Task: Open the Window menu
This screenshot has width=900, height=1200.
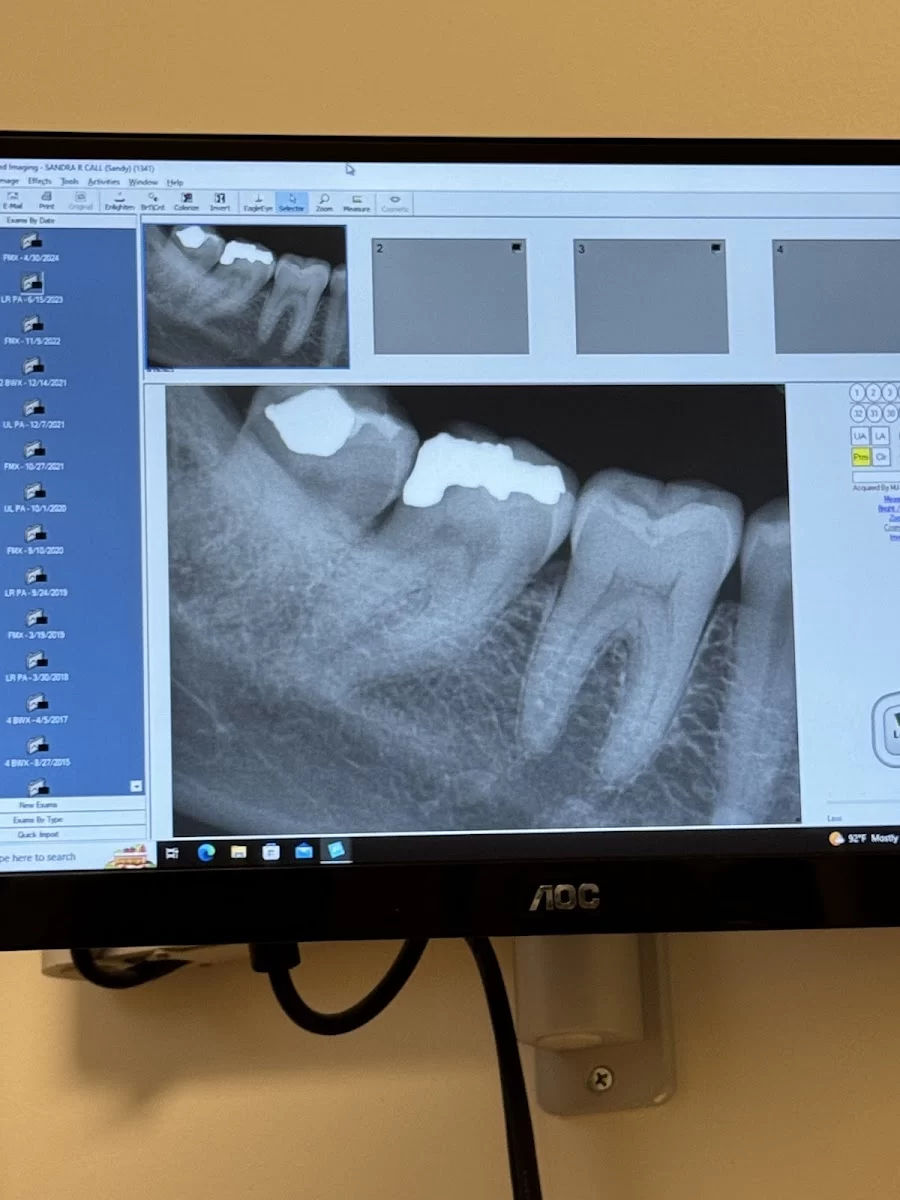Action: pyautogui.click(x=143, y=182)
